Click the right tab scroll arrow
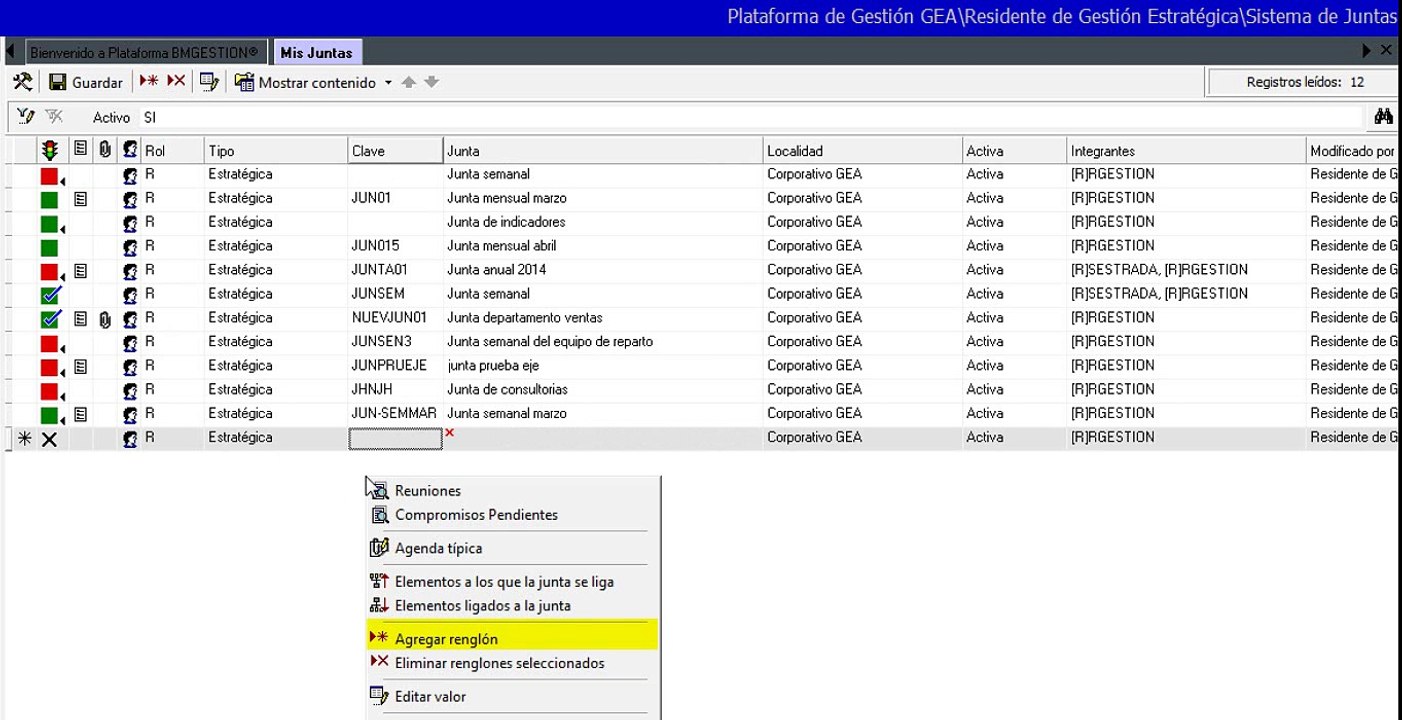The height and width of the screenshot is (720, 1402). [1367, 50]
